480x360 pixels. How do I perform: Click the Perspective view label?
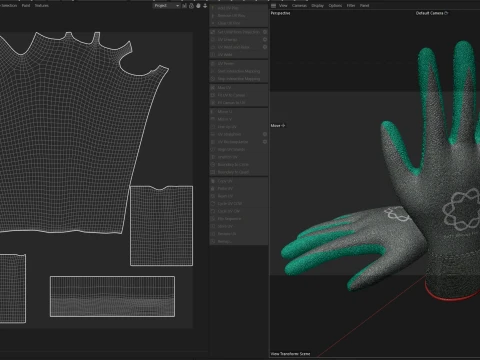point(280,13)
